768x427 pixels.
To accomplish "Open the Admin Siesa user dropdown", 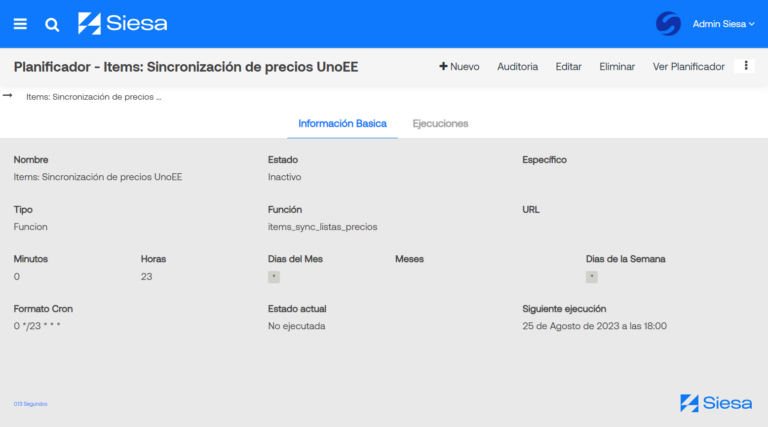I will tap(723, 24).
